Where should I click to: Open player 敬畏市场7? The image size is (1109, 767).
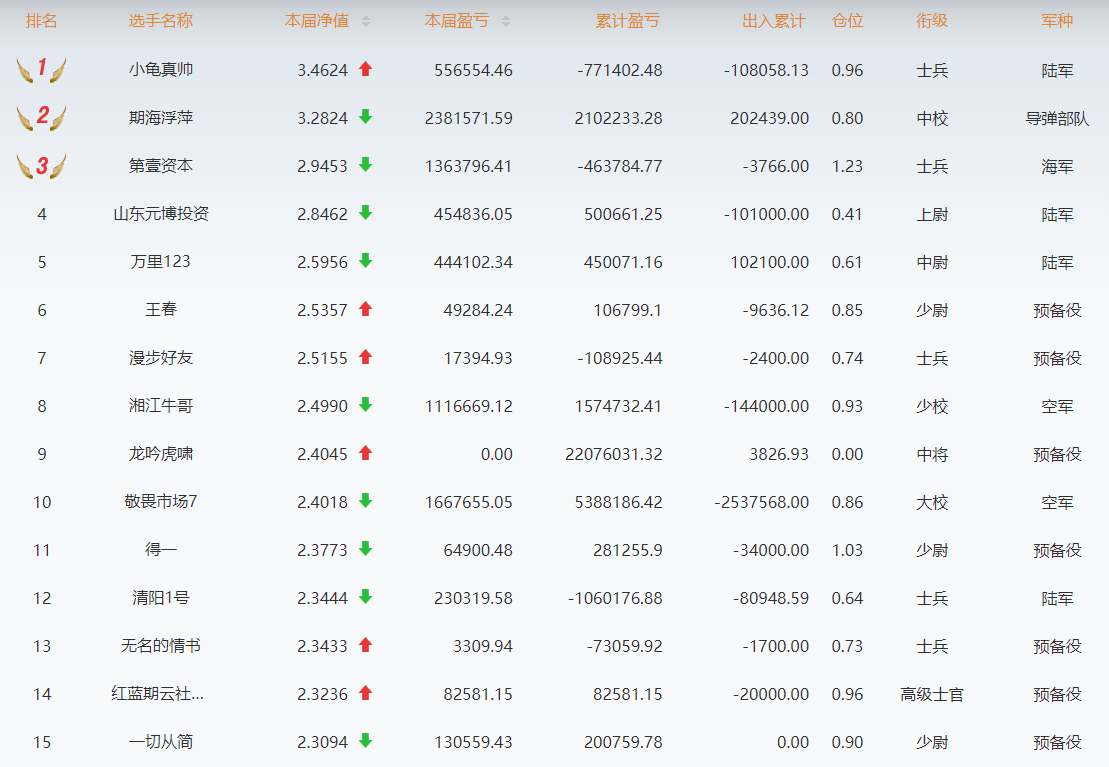click(x=161, y=502)
